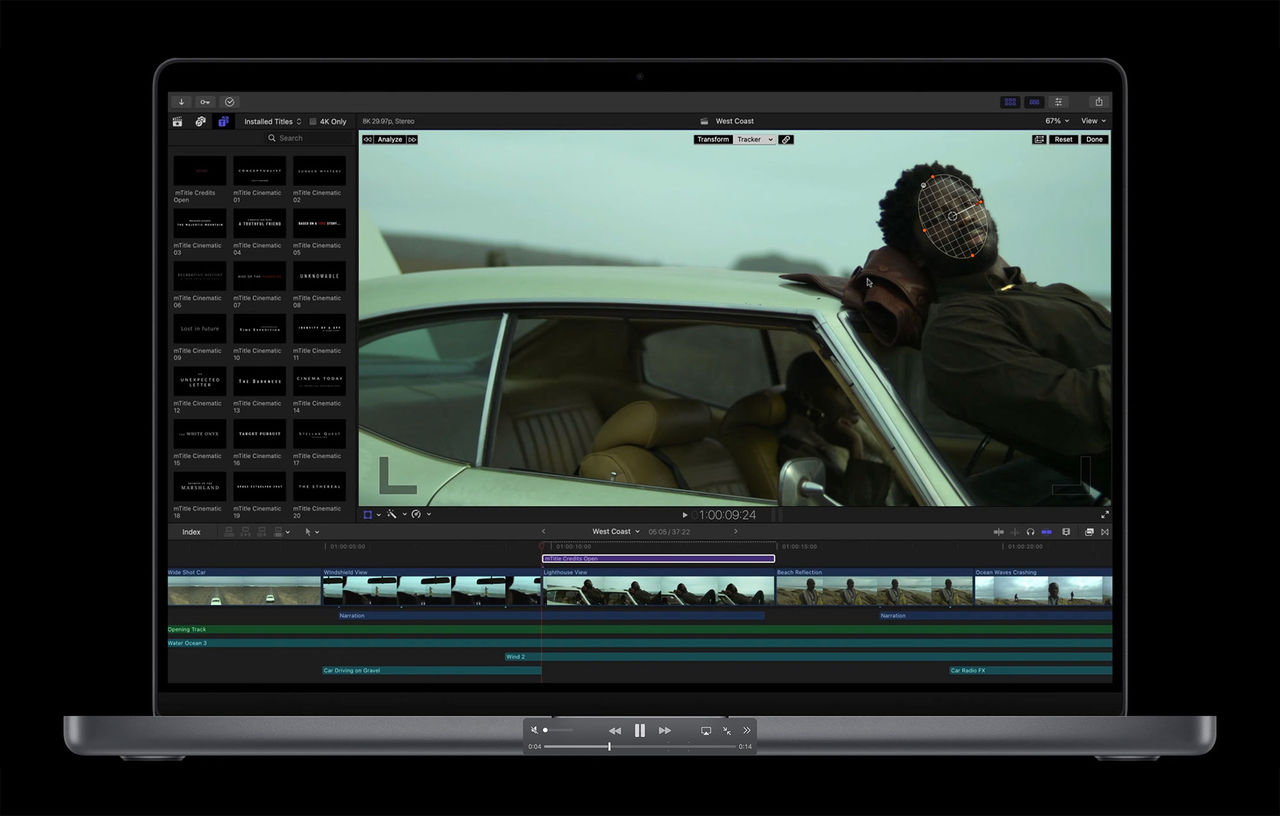Toggle audio skimming in the timeline
The width and height of the screenshot is (1280, 816).
click(x=1014, y=532)
